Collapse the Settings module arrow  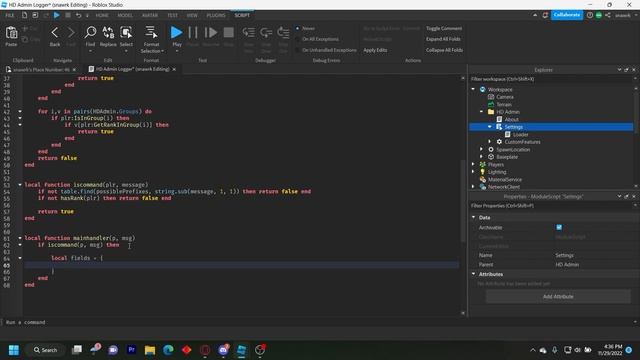coord(490,127)
